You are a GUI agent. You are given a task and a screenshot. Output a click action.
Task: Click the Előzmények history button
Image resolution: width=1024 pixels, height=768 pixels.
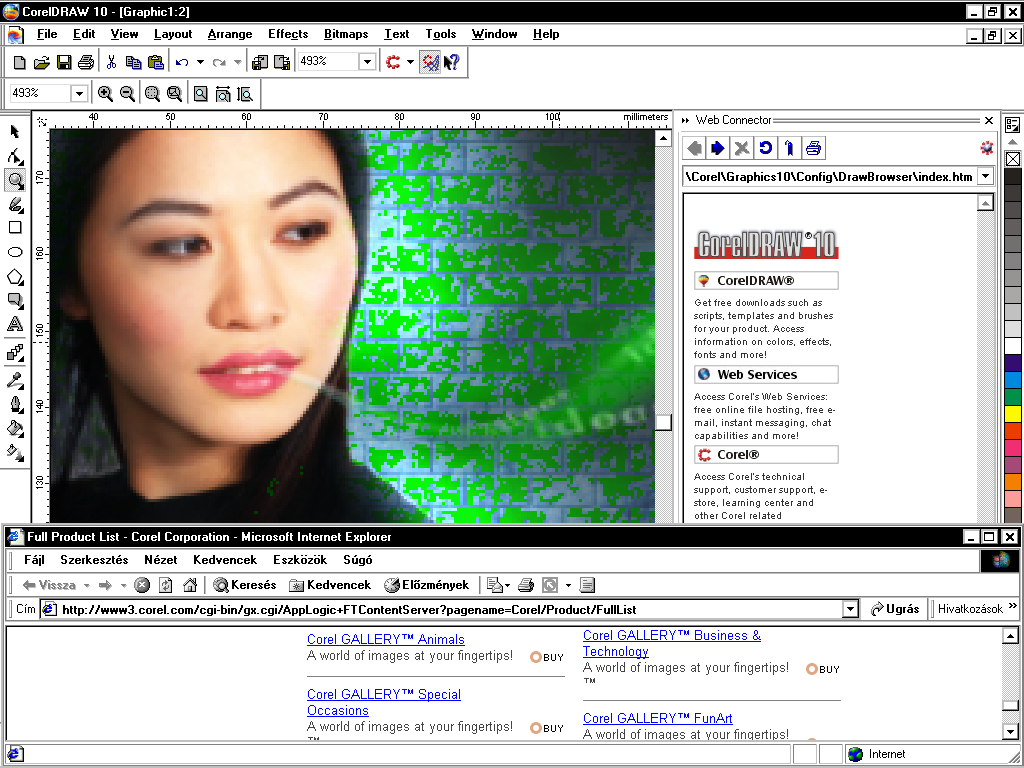[x=426, y=585]
